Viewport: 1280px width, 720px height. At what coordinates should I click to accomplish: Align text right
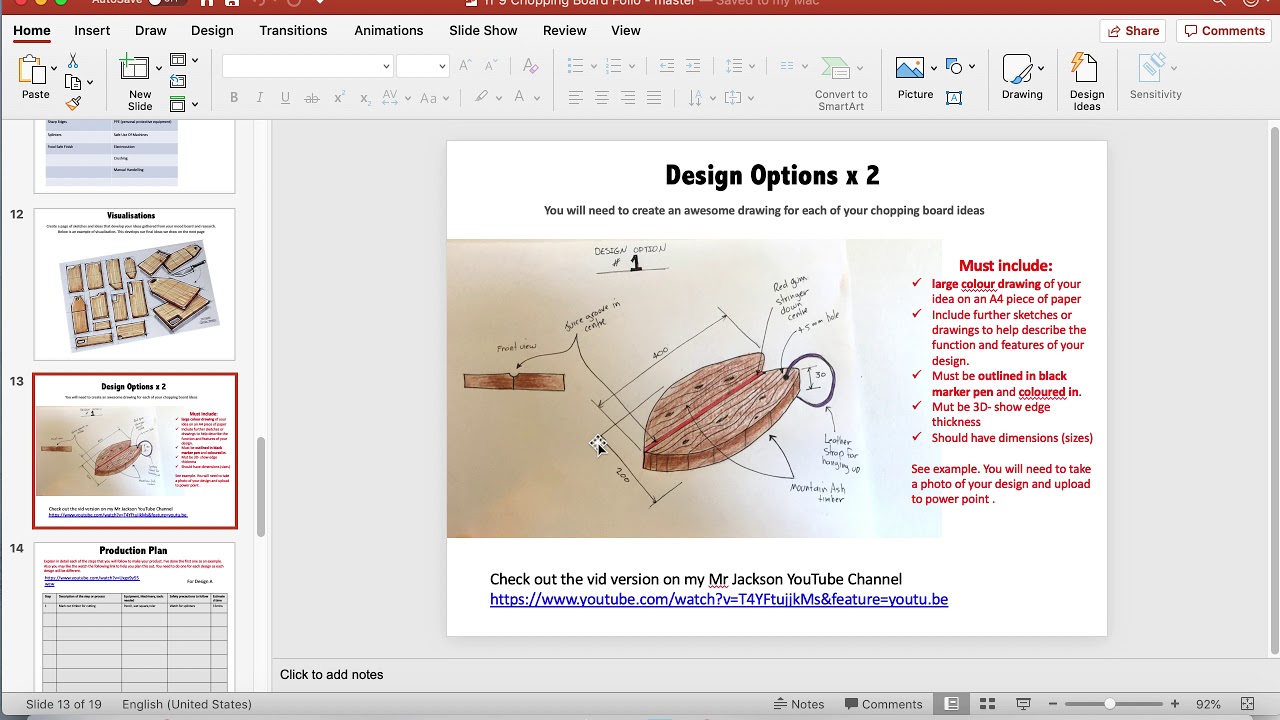tap(628, 98)
